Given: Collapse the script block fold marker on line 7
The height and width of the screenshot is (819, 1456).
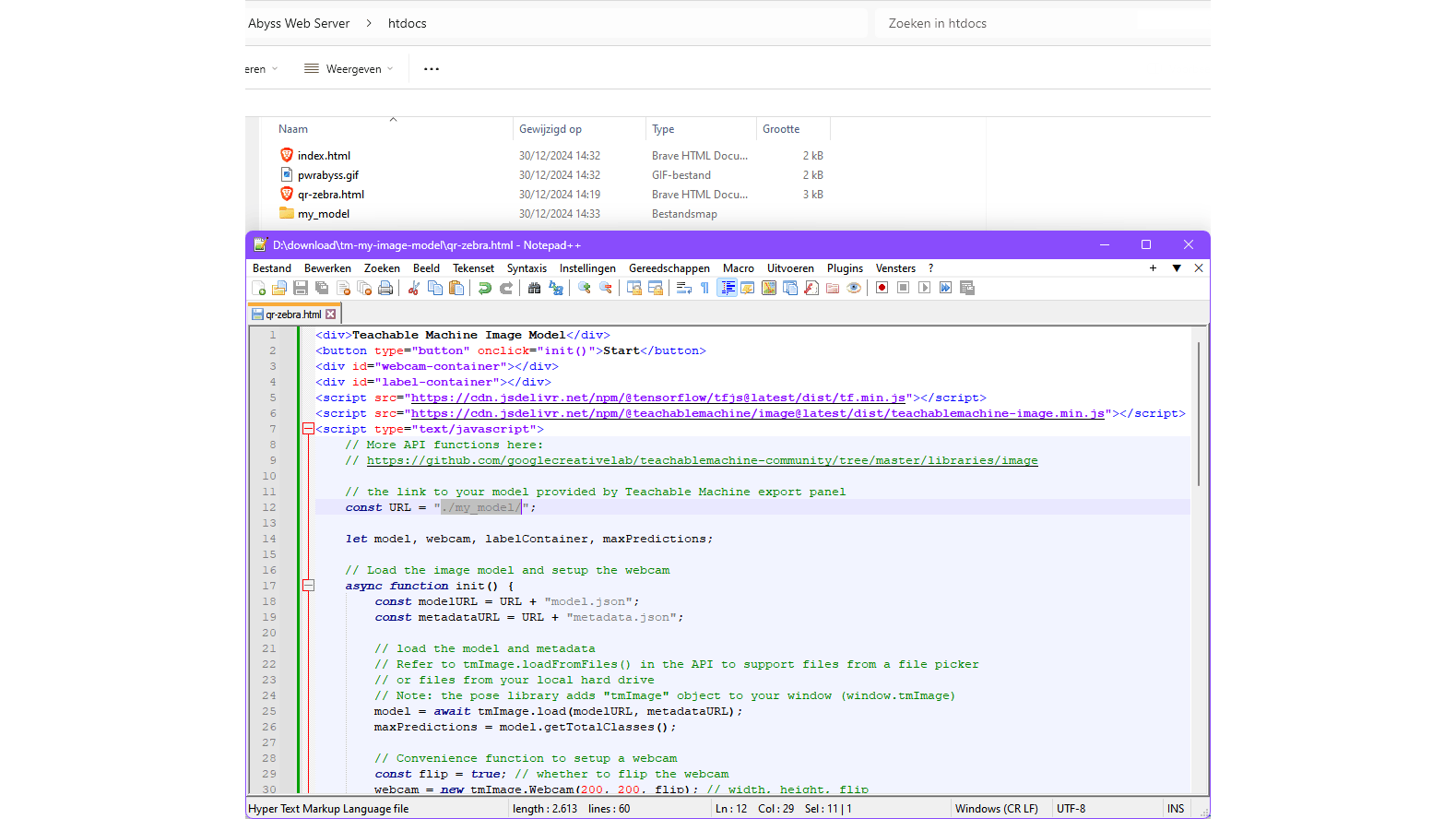Looking at the screenshot, I should tap(308, 429).
